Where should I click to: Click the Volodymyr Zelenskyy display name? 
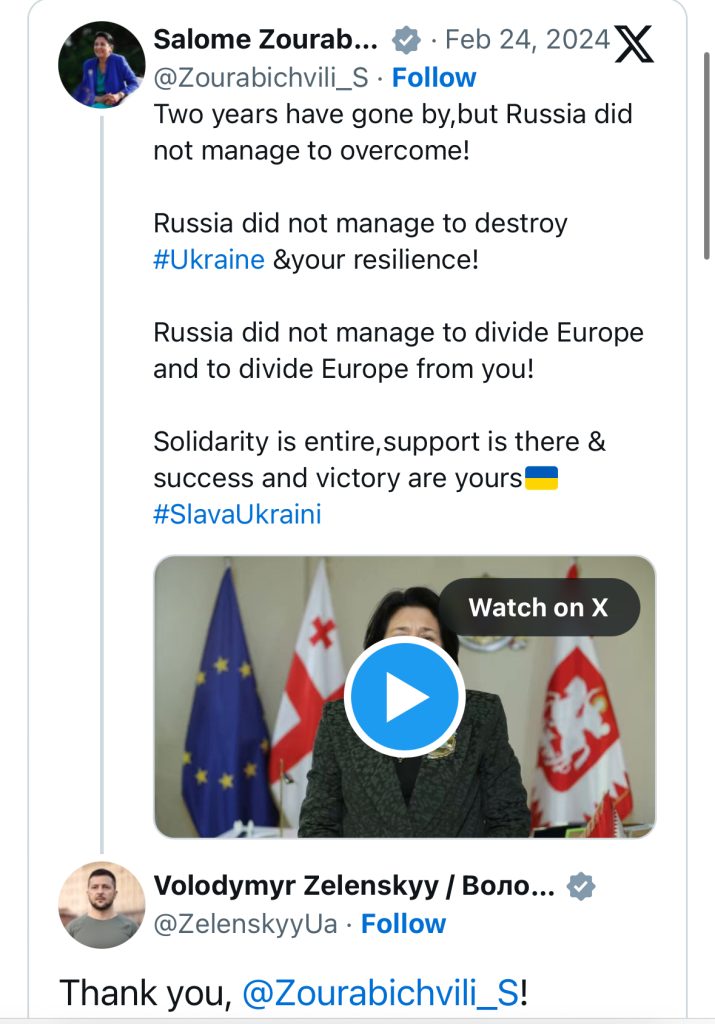pos(354,886)
